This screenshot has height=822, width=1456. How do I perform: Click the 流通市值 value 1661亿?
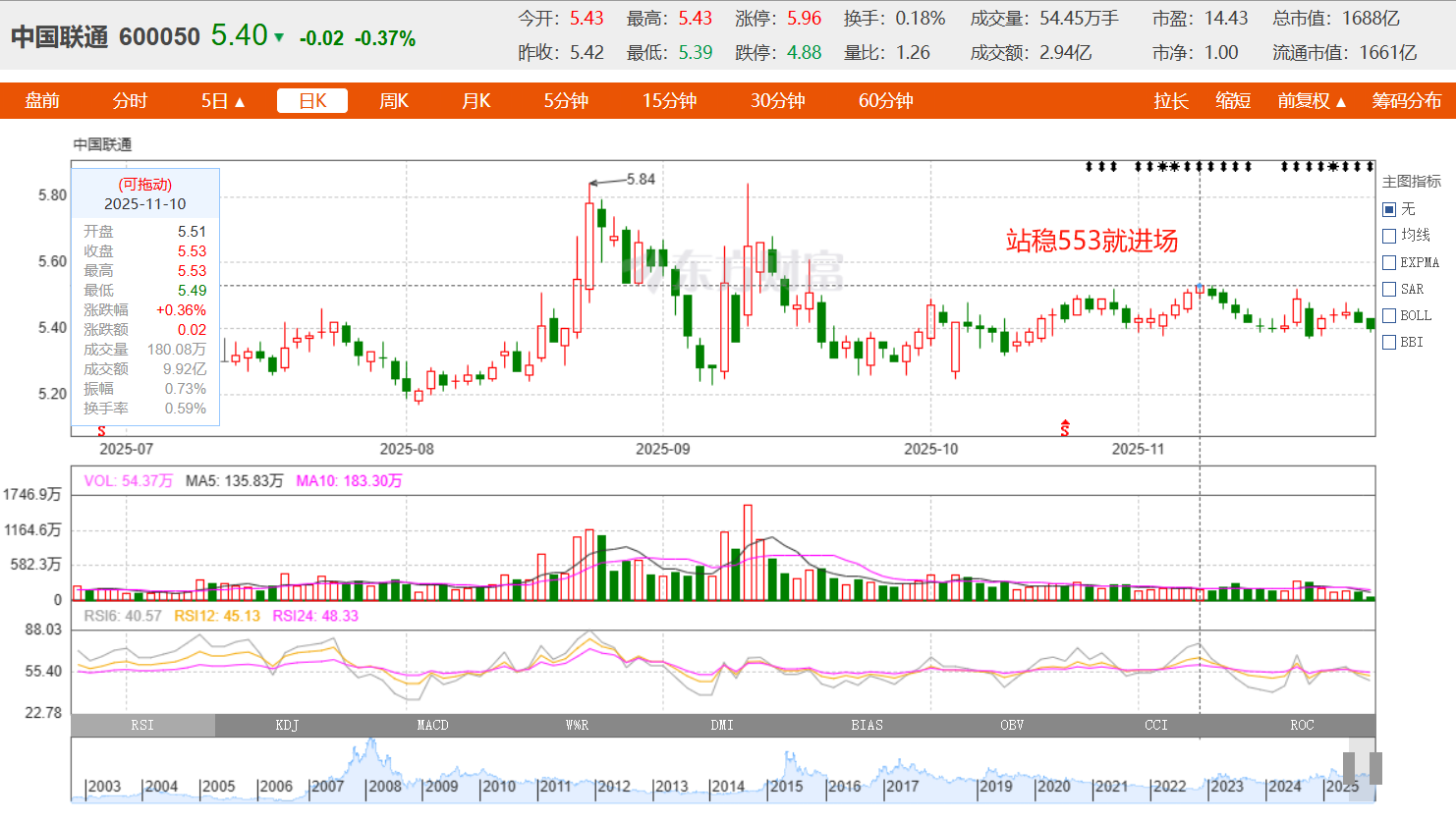point(1388,52)
